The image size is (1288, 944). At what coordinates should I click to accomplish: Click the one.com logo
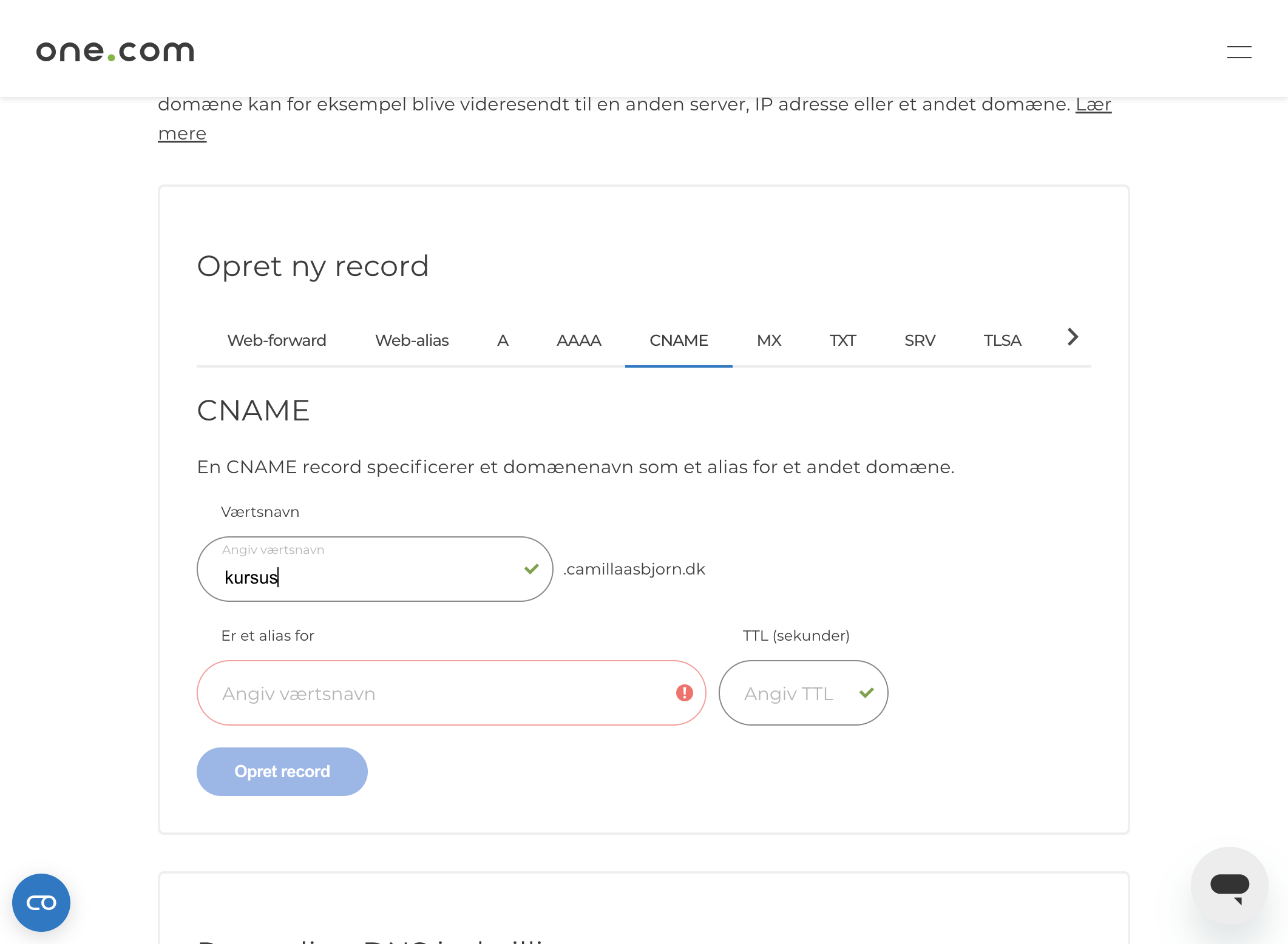(115, 52)
